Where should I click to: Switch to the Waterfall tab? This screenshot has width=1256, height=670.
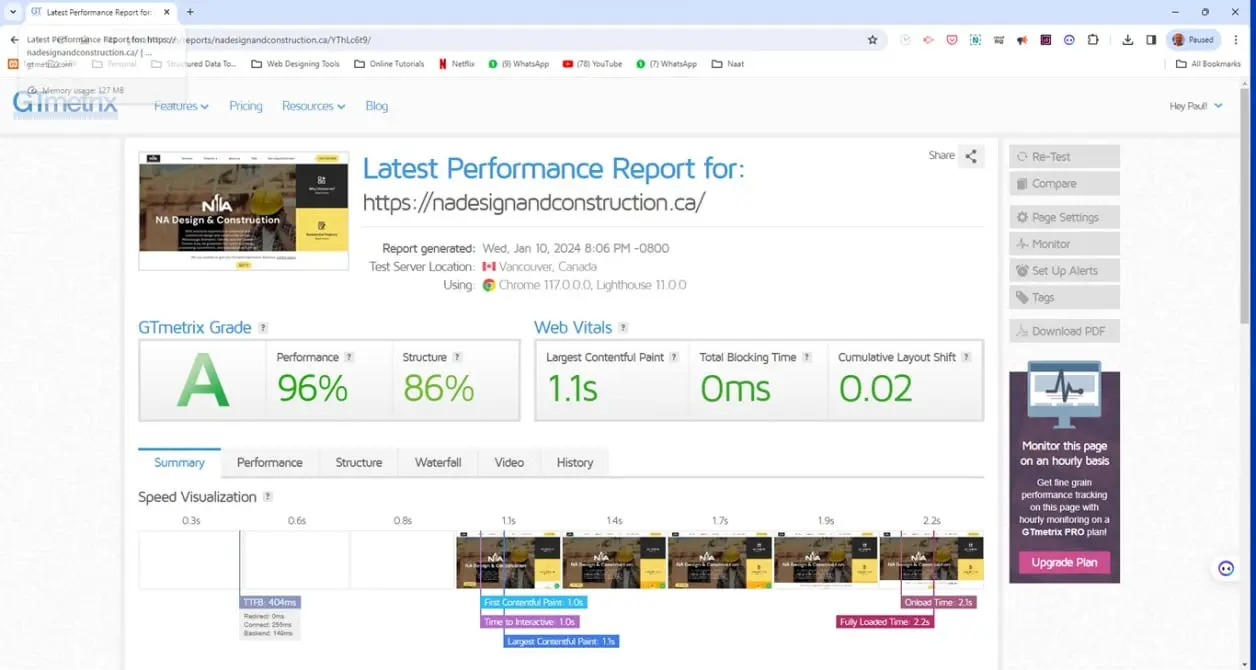click(438, 463)
